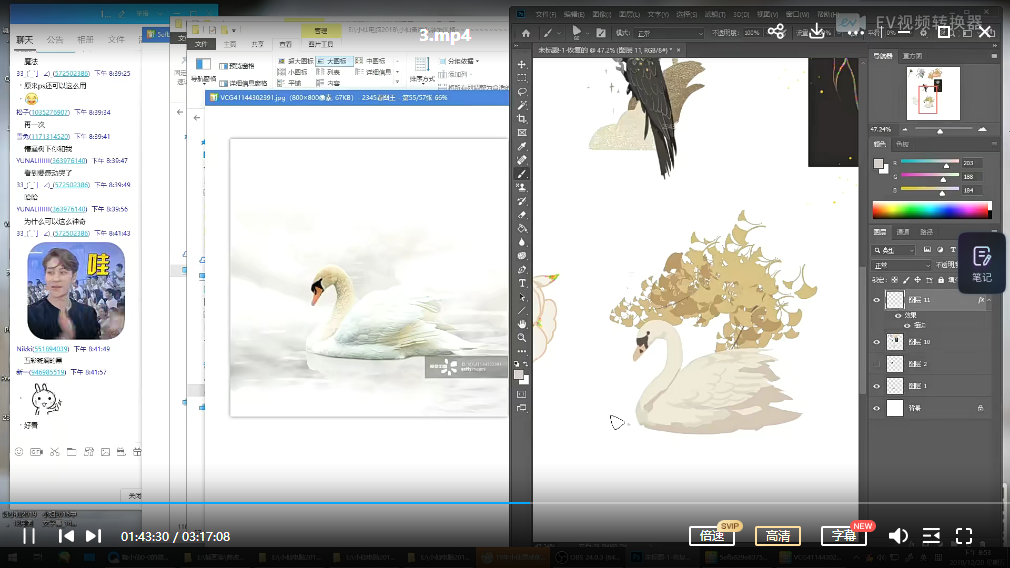
Task: Select the Healing Brush tool
Action: (522, 160)
